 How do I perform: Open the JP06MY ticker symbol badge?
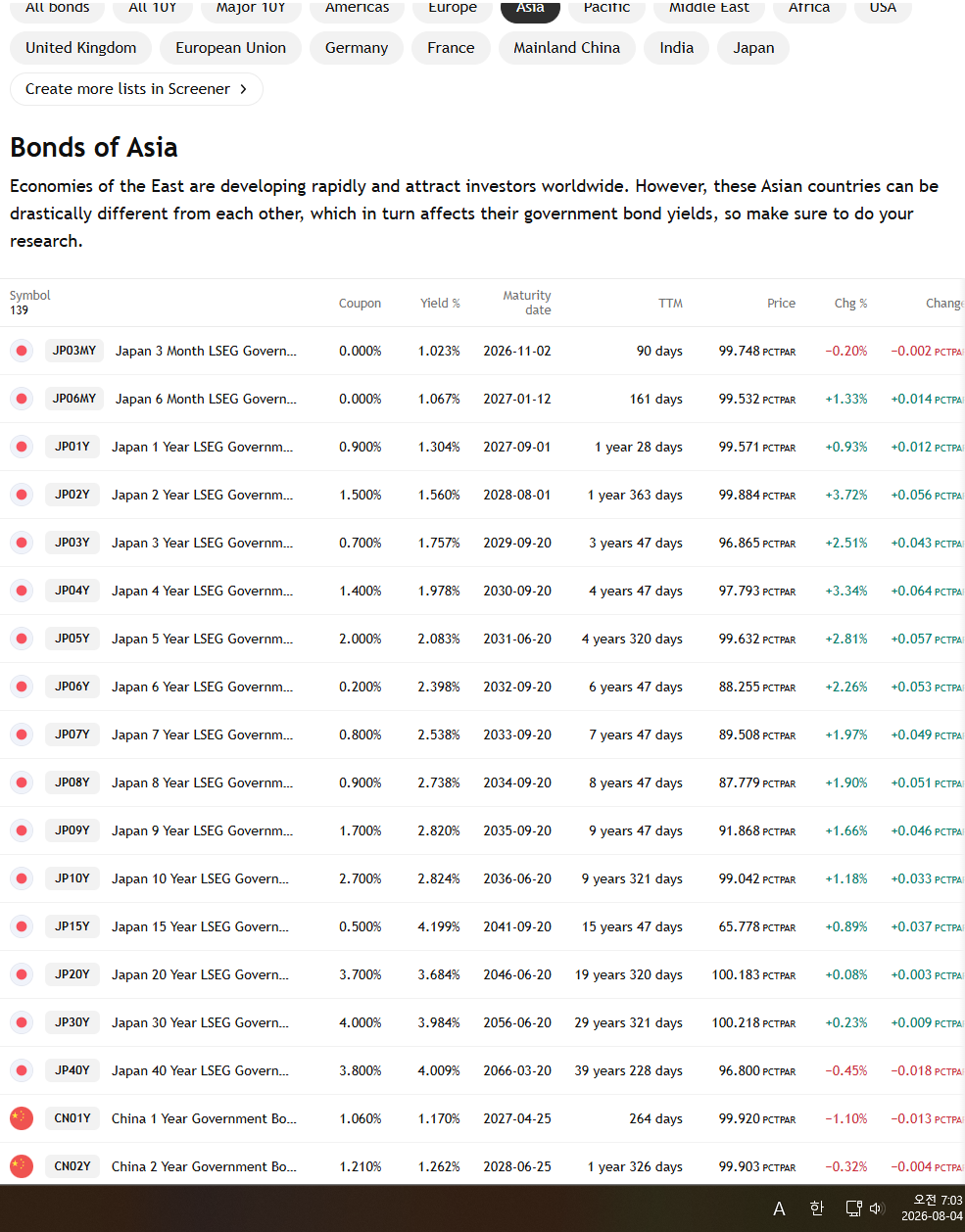point(74,399)
